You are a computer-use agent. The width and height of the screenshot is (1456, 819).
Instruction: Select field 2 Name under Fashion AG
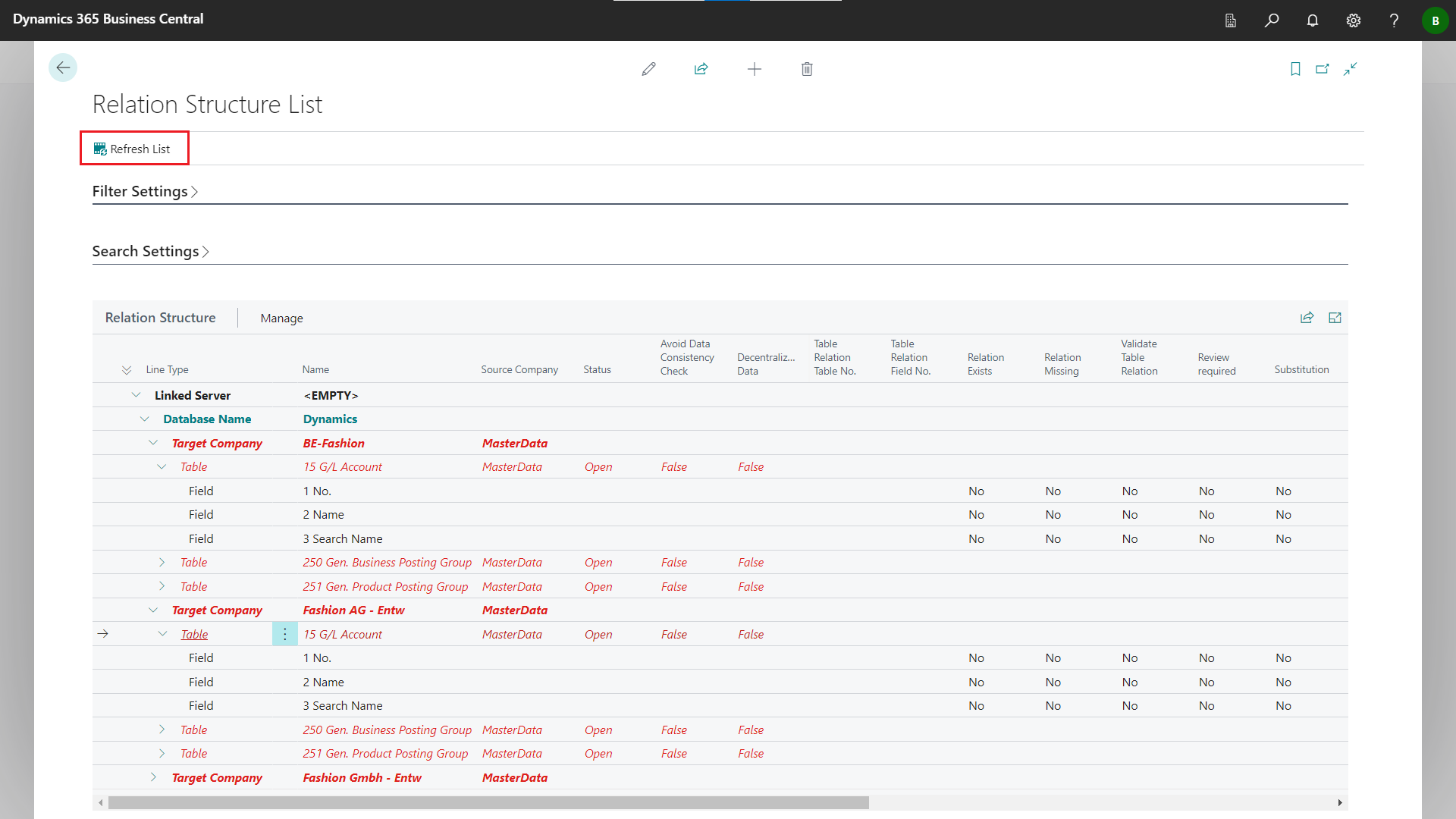(x=323, y=682)
